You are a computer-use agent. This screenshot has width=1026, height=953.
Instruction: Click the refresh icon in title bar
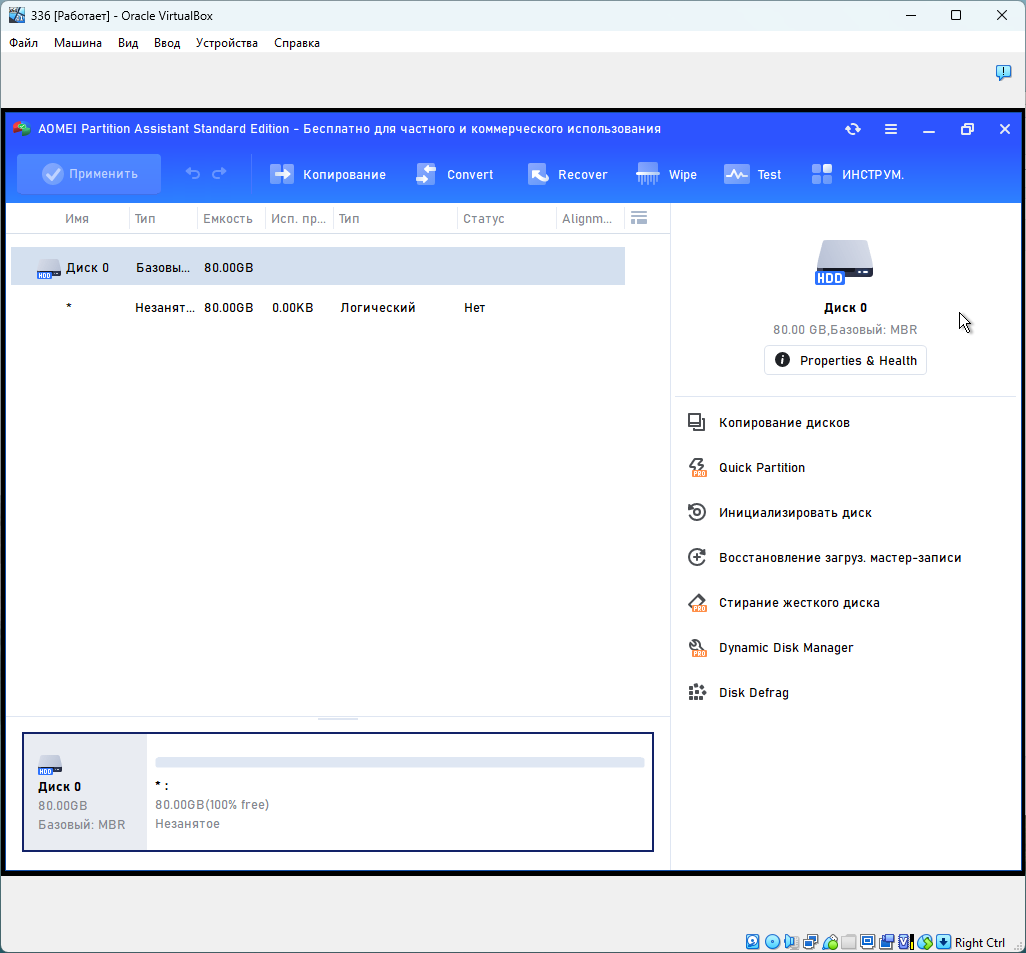(852, 129)
